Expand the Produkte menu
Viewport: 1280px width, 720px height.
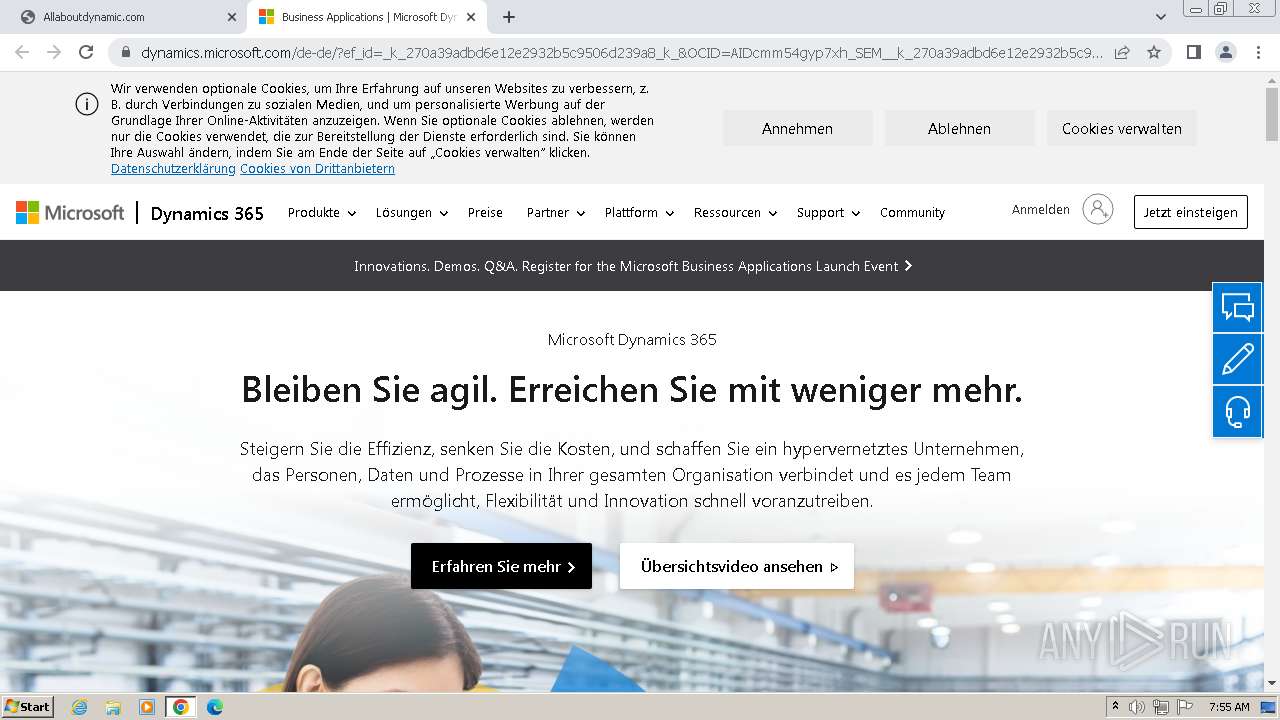click(x=322, y=212)
